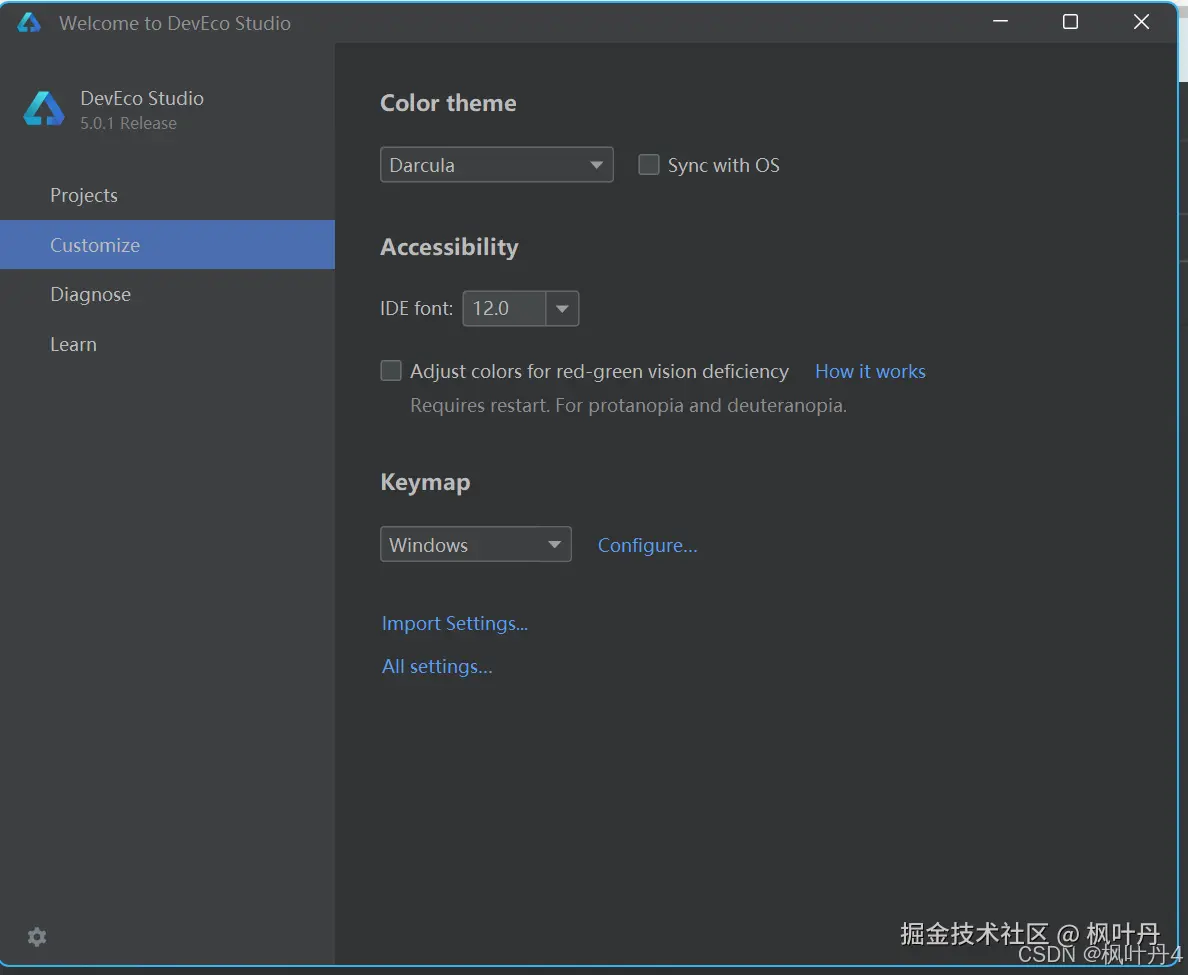Open the Import Settings... link

point(455,623)
